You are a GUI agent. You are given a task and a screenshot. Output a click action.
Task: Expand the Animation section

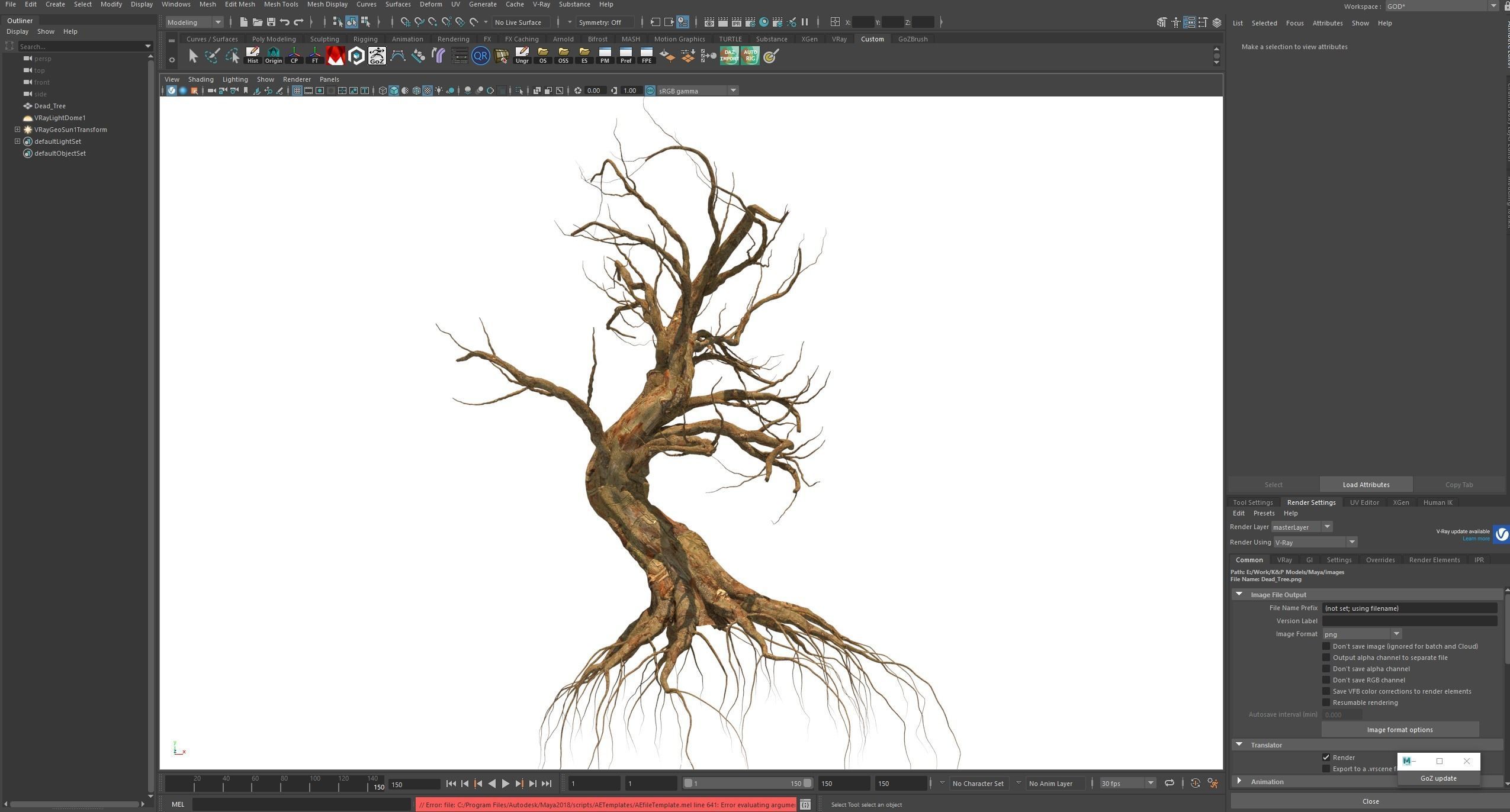click(1239, 782)
